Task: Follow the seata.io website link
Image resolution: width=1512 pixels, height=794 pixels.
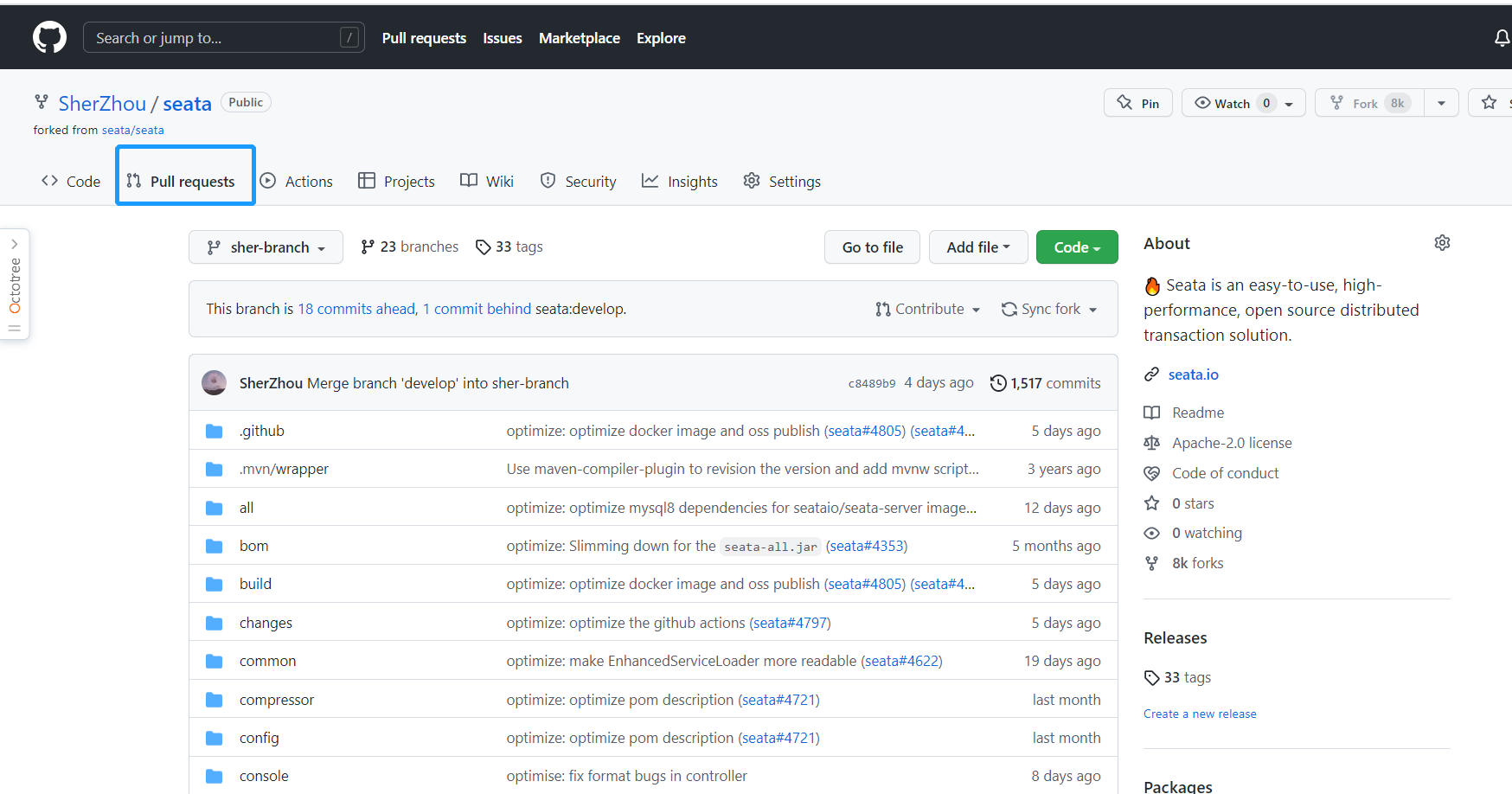Action: coord(1193,375)
